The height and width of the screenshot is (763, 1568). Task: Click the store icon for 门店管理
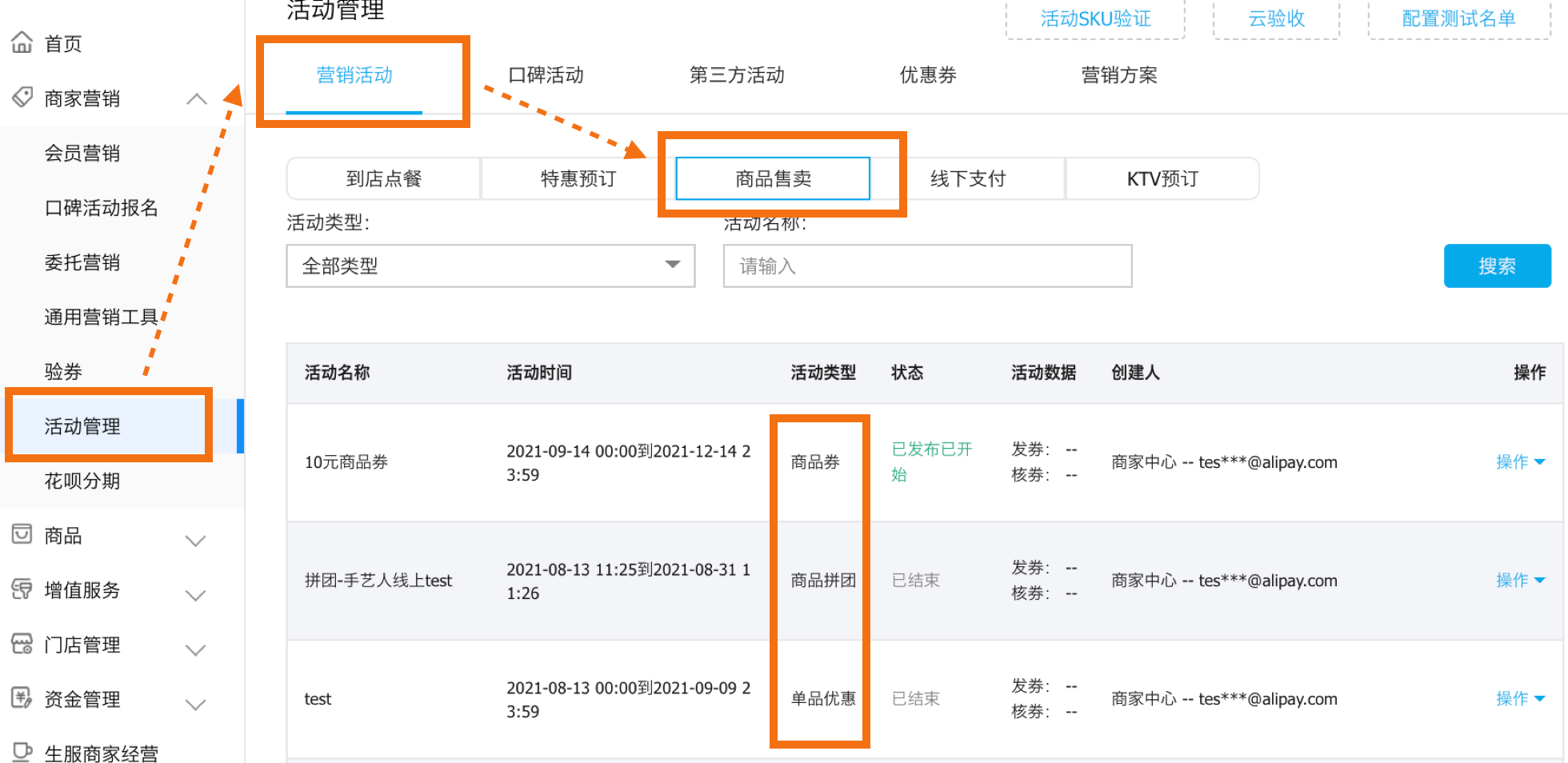(x=22, y=644)
